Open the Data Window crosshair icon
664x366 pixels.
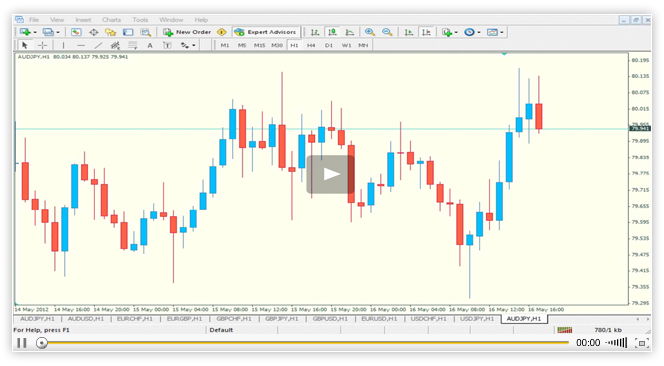pyautogui.click(x=94, y=32)
